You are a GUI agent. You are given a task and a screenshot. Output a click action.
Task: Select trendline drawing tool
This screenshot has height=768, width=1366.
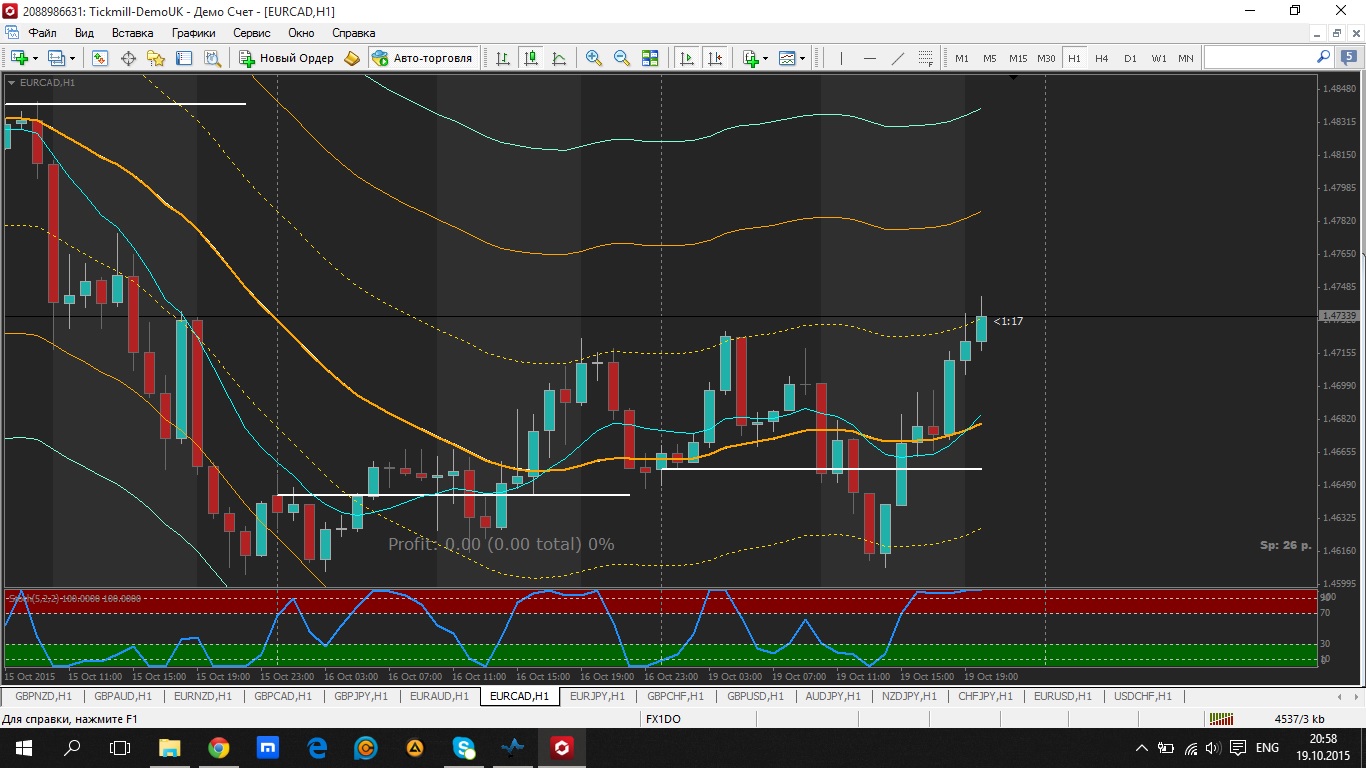coord(898,58)
